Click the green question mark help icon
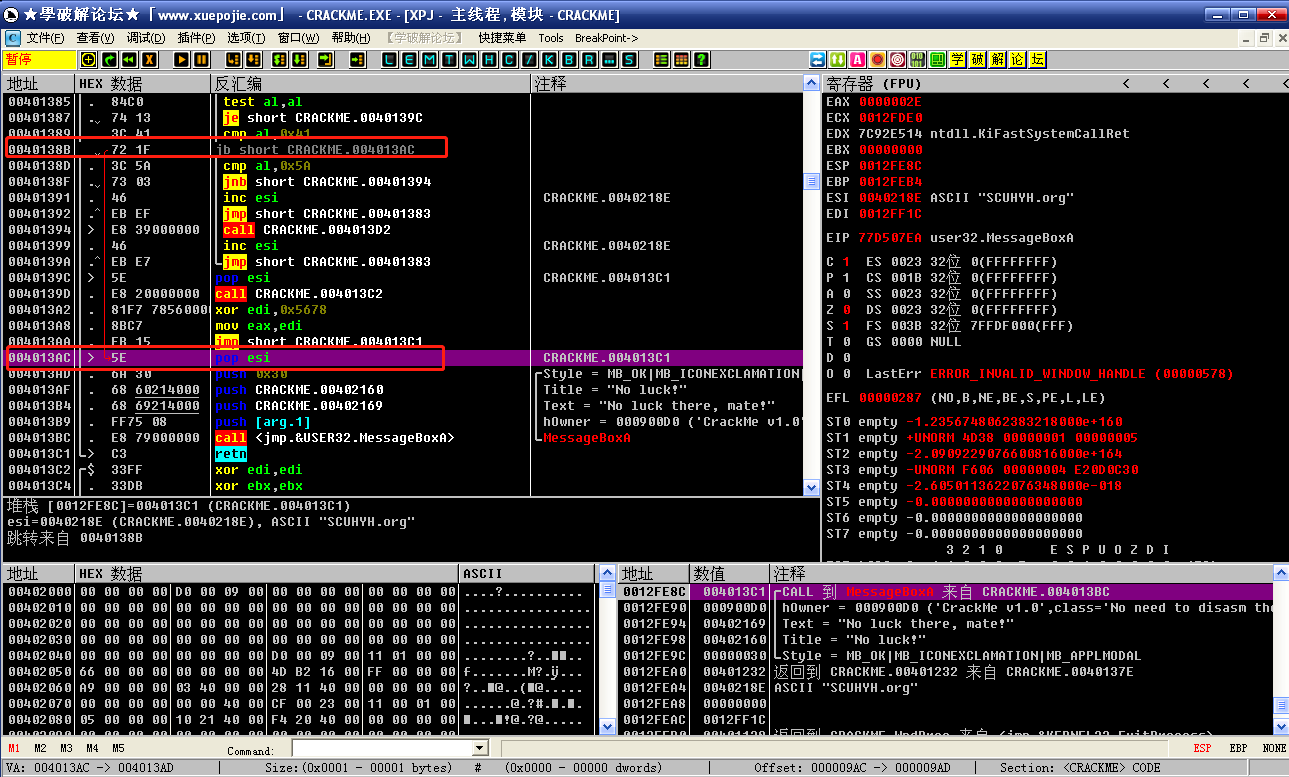The image size is (1289, 777). pyautogui.click(x=701, y=60)
